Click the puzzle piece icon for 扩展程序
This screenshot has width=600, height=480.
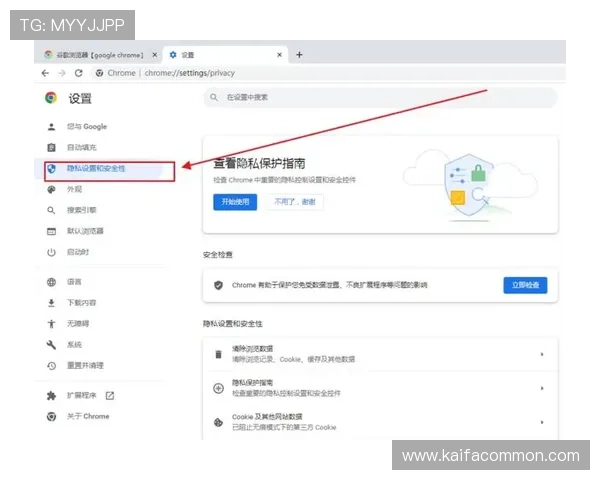(51, 396)
